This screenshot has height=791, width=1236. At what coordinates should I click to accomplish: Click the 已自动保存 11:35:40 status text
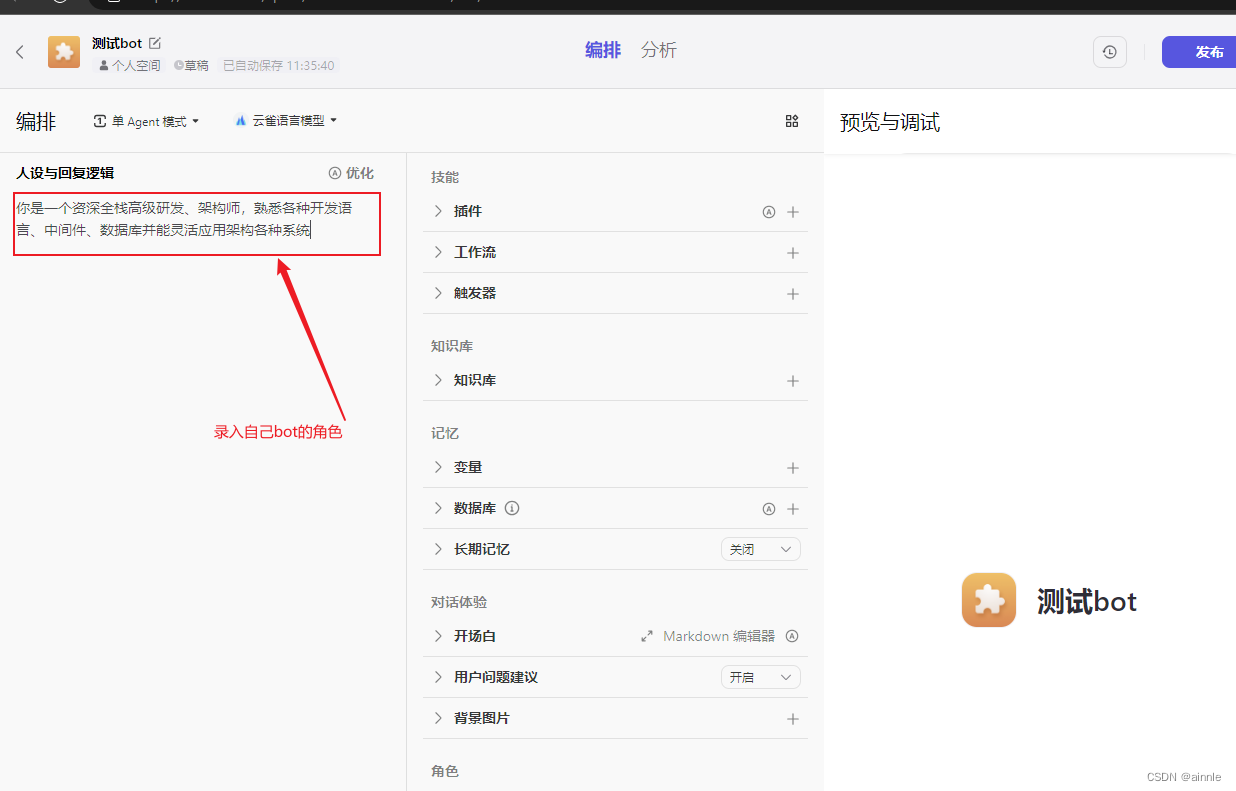278,65
